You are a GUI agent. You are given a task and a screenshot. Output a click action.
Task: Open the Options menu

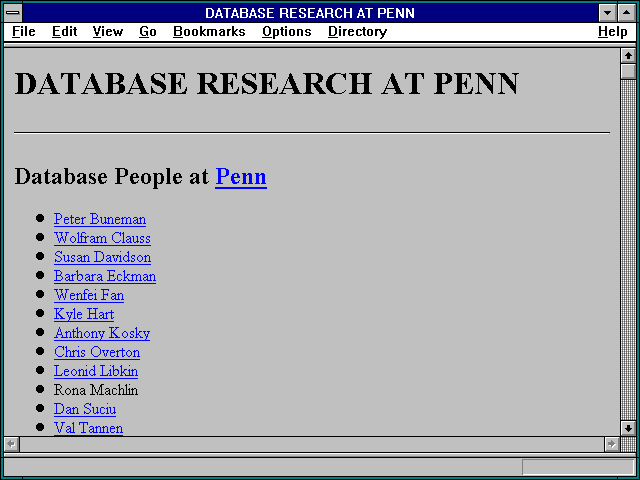tap(287, 32)
